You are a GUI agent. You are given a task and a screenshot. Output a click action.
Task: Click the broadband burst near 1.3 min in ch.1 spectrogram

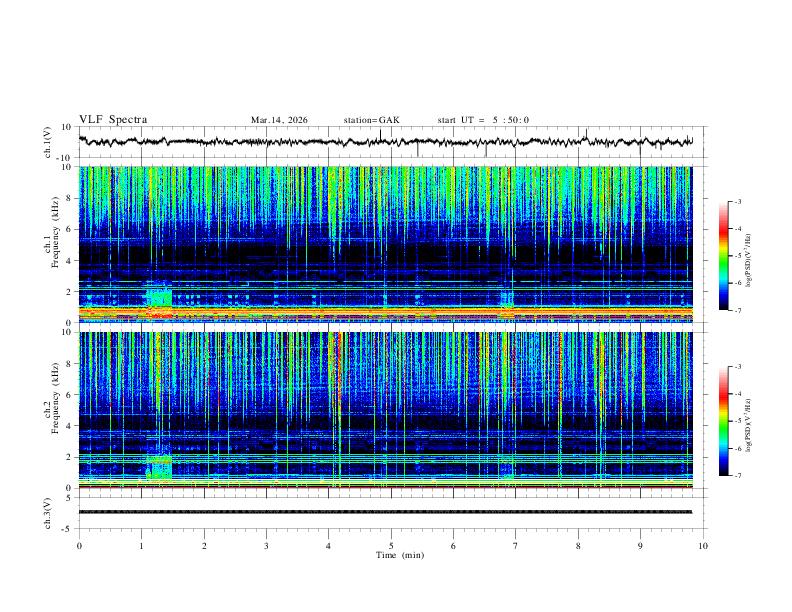(159, 297)
